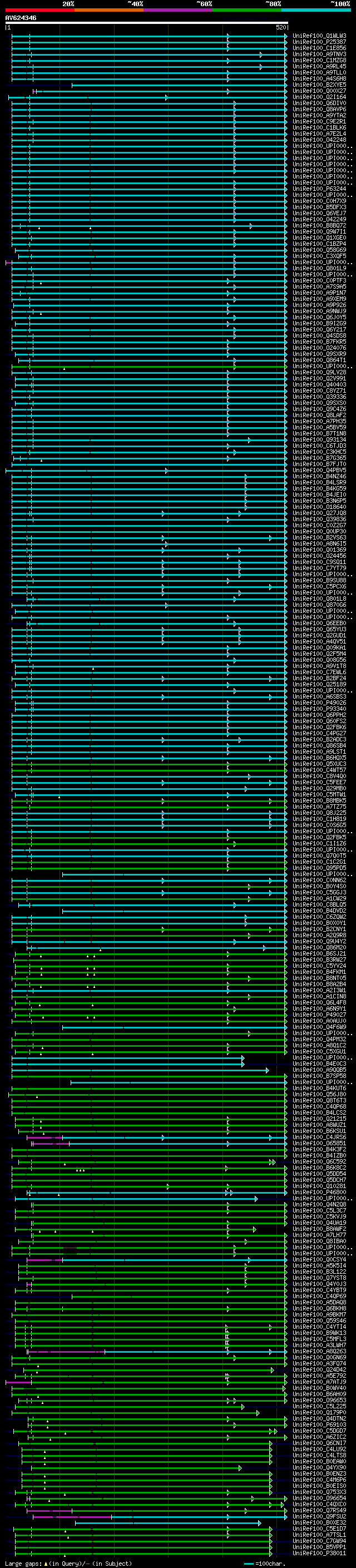Pick the UniRef100_Q08G56 label
Viewport: 356px width, 1568px height.
(319, 660)
